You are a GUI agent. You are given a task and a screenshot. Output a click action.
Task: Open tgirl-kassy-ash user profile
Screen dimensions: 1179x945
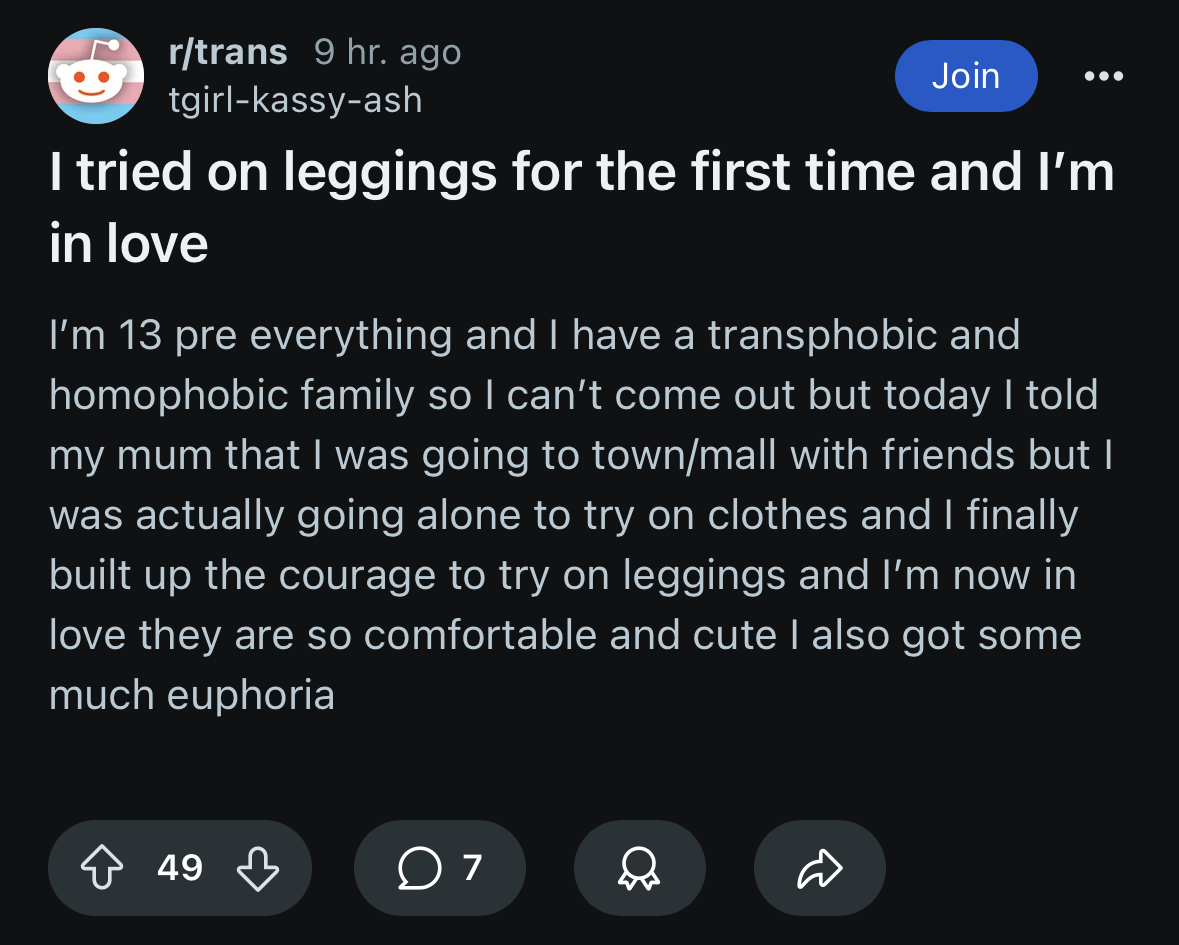pos(296,100)
